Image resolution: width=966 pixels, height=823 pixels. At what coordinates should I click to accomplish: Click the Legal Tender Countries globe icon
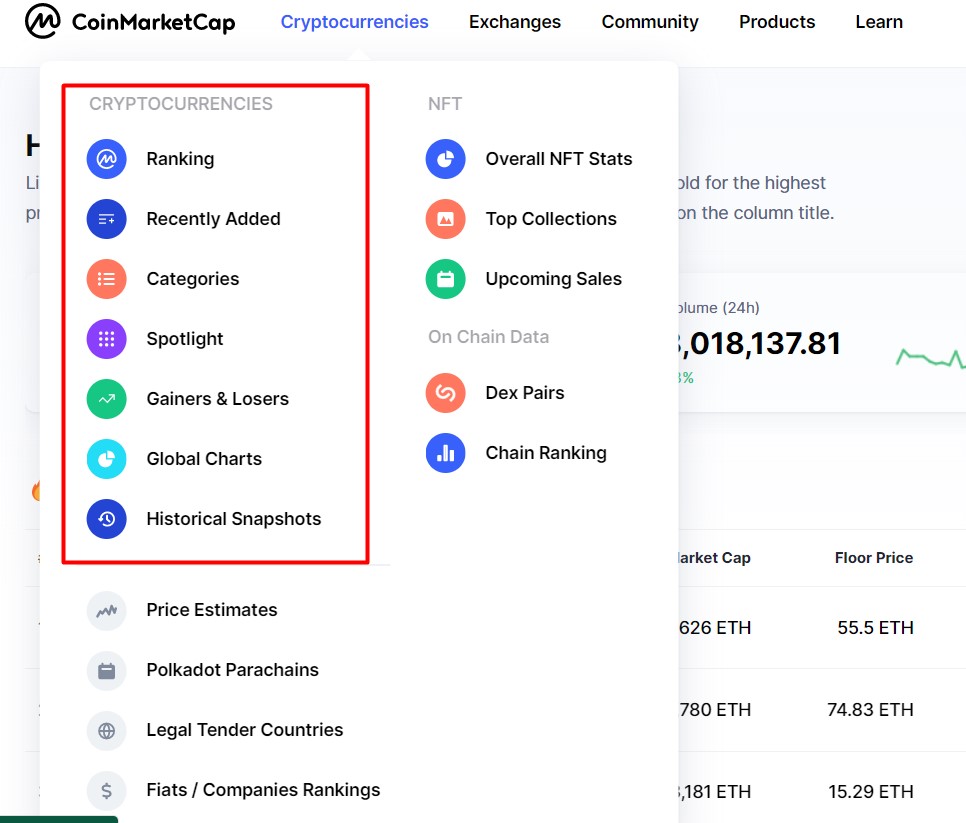click(107, 731)
